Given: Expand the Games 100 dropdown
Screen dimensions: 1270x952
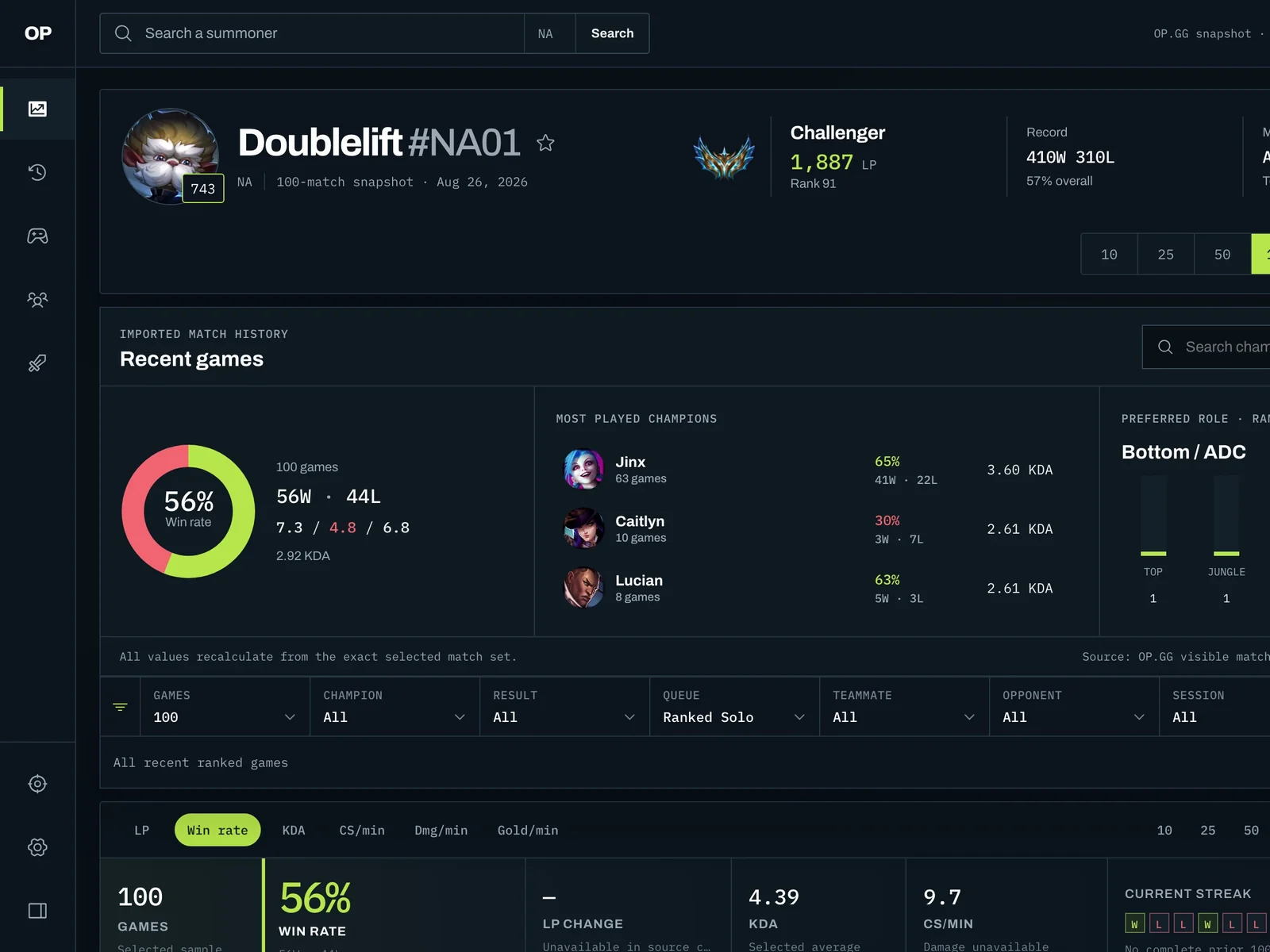Looking at the screenshot, I should click(225, 707).
